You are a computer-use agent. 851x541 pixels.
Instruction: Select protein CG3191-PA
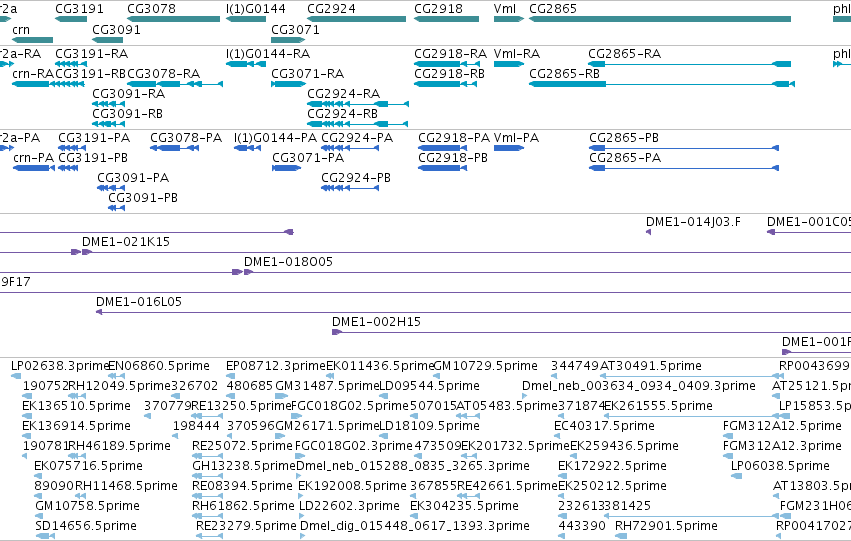pyautogui.click(x=94, y=138)
